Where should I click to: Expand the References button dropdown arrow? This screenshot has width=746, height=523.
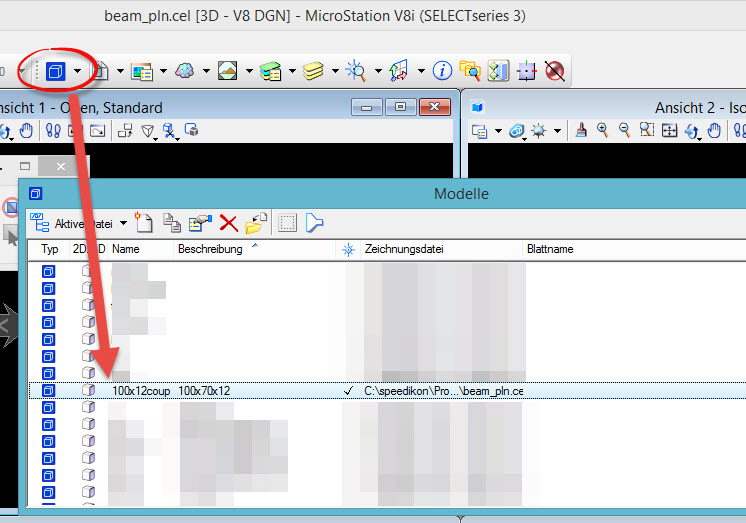click(x=120, y=71)
